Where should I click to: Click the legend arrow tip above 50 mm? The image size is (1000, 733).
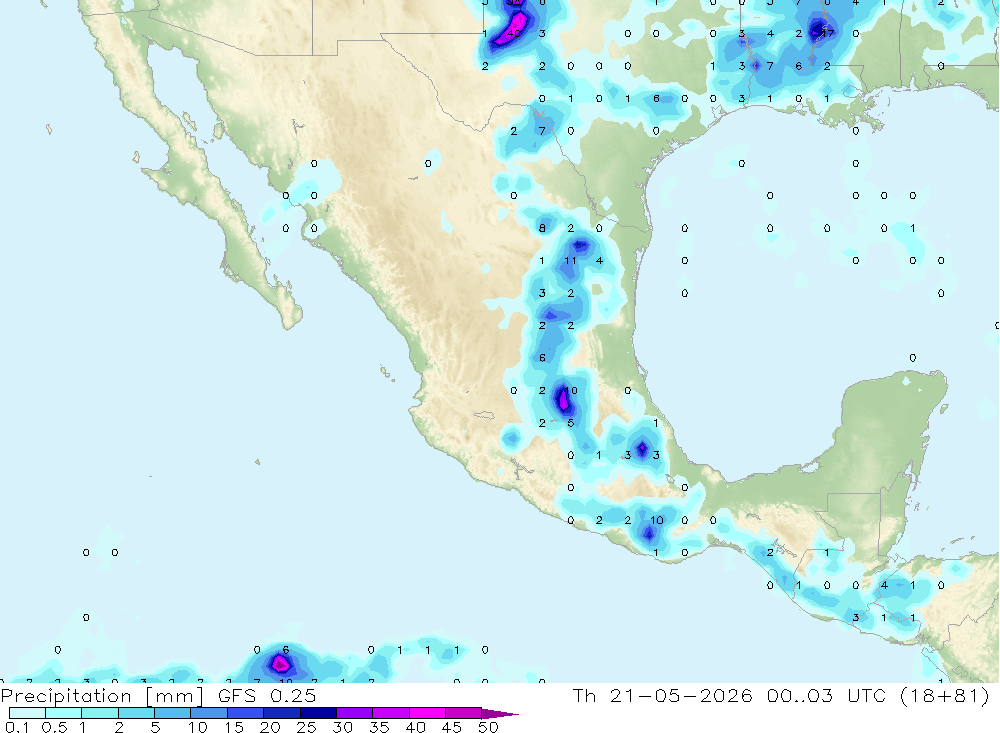tap(499, 713)
